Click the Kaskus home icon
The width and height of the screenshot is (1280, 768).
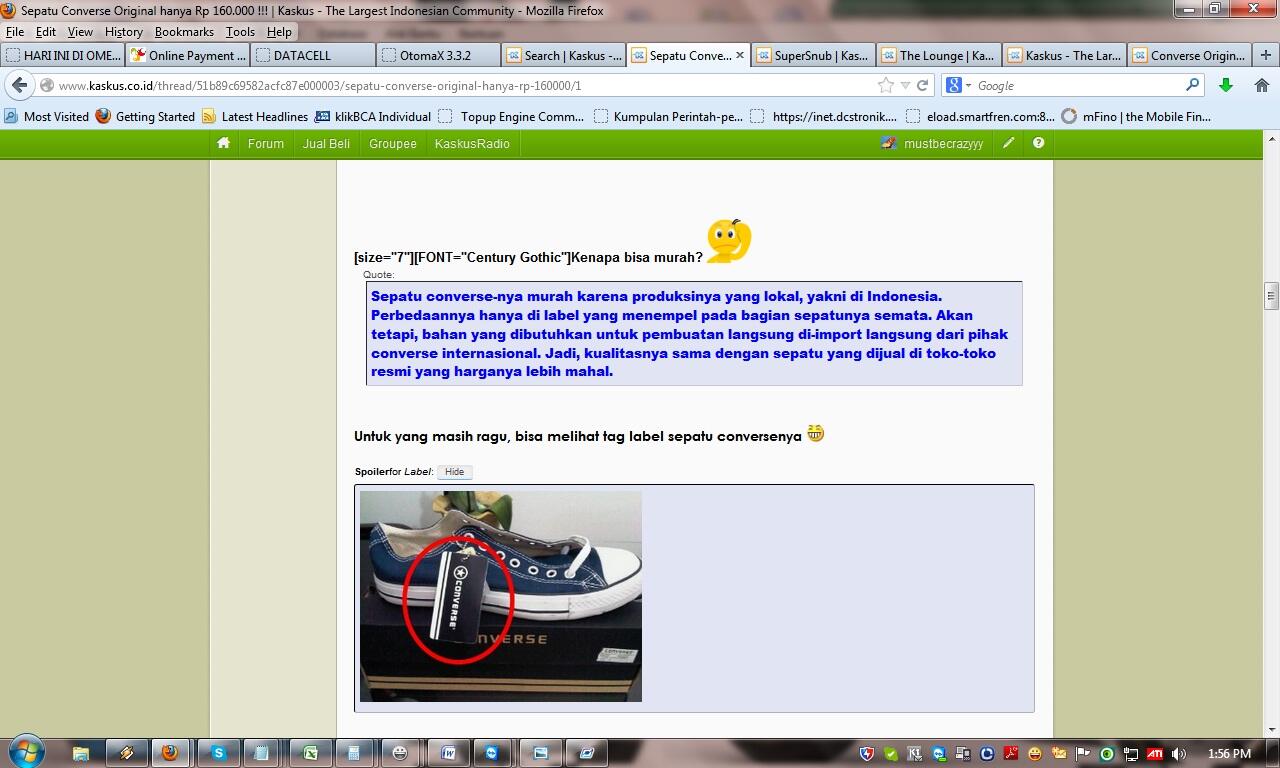[x=223, y=143]
